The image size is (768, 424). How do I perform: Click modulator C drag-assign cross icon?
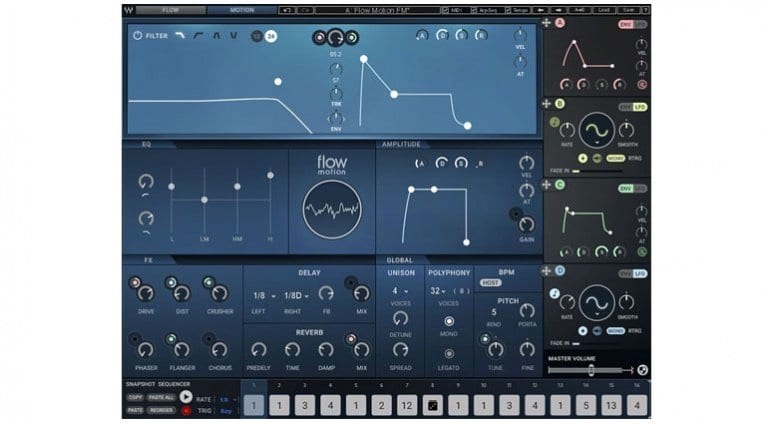(547, 185)
